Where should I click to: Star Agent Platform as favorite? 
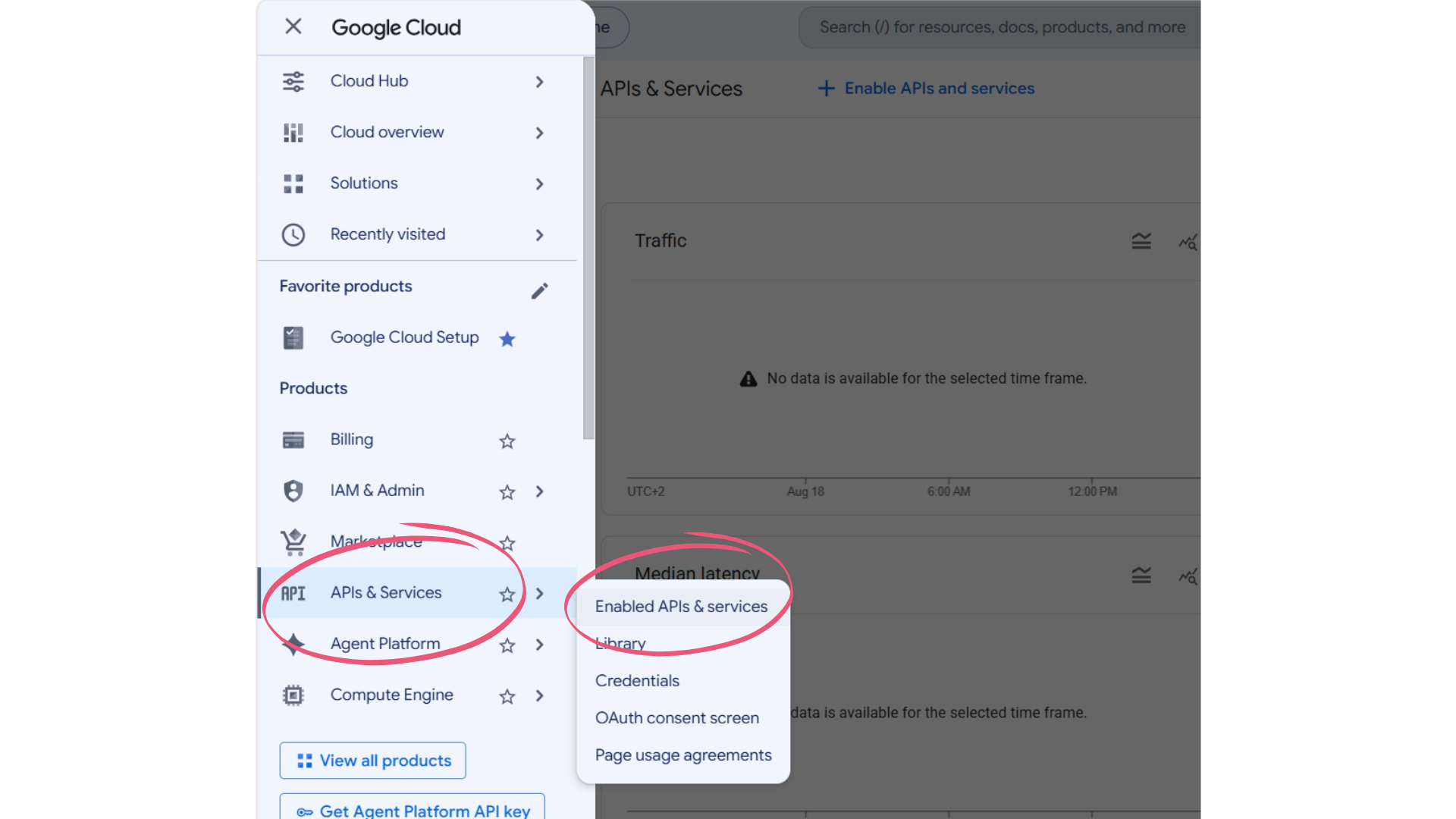point(507,645)
